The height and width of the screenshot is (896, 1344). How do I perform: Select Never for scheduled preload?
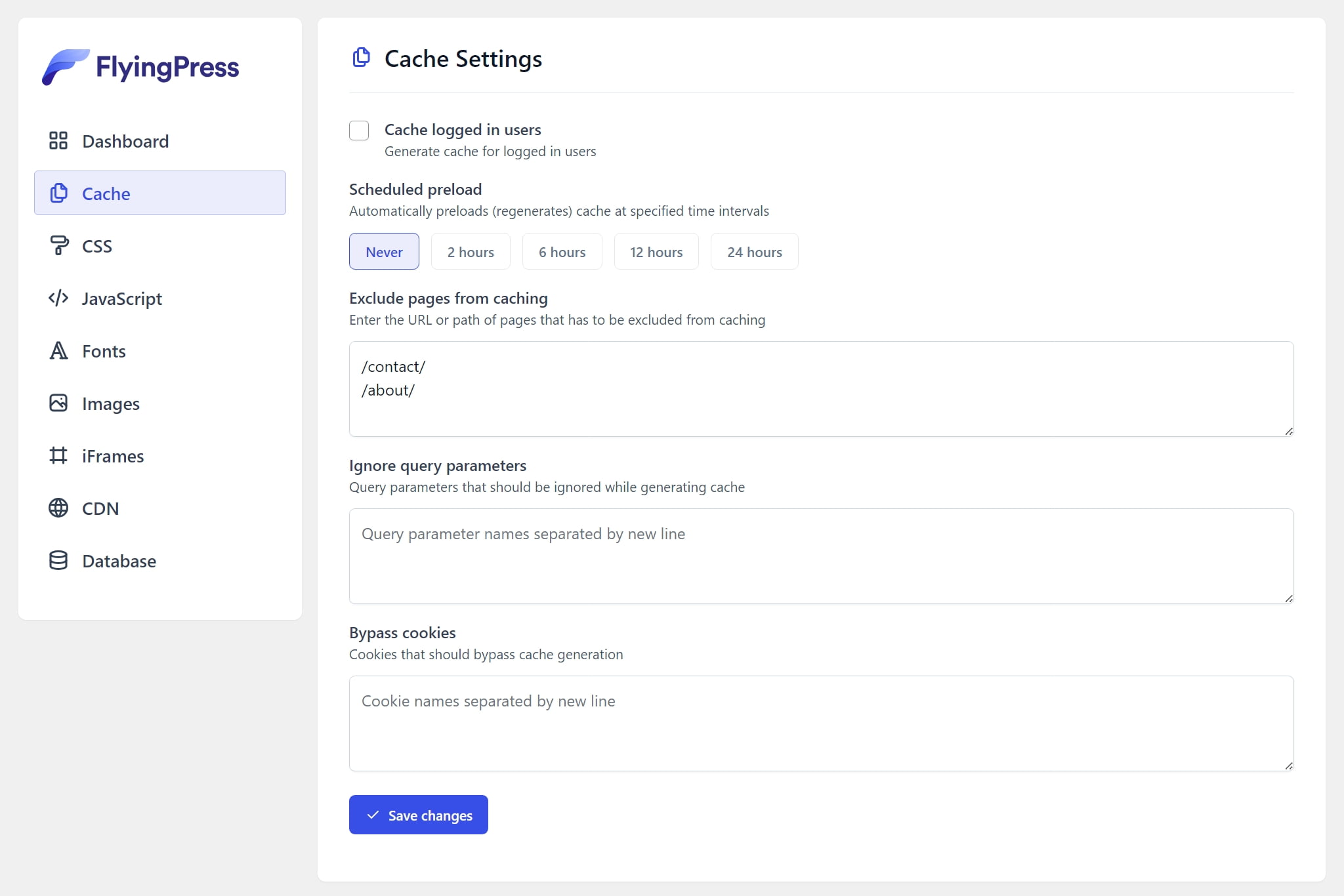[384, 251]
